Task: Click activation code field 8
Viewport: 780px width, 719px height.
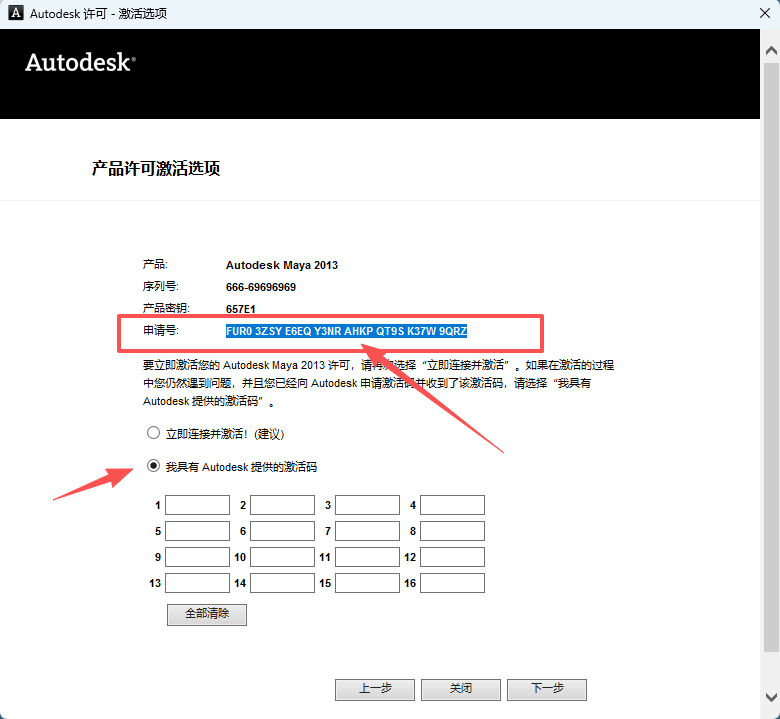Action: click(x=453, y=531)
